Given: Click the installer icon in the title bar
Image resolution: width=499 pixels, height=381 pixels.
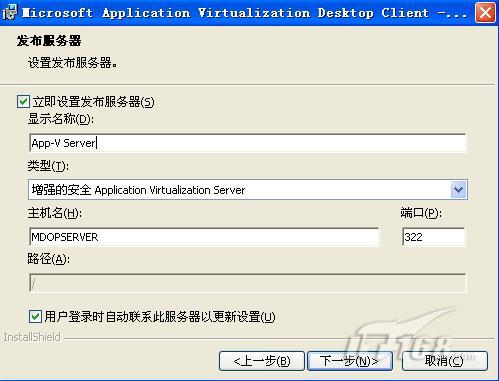Looking at the screenshot, I should [x=10, y=12].
